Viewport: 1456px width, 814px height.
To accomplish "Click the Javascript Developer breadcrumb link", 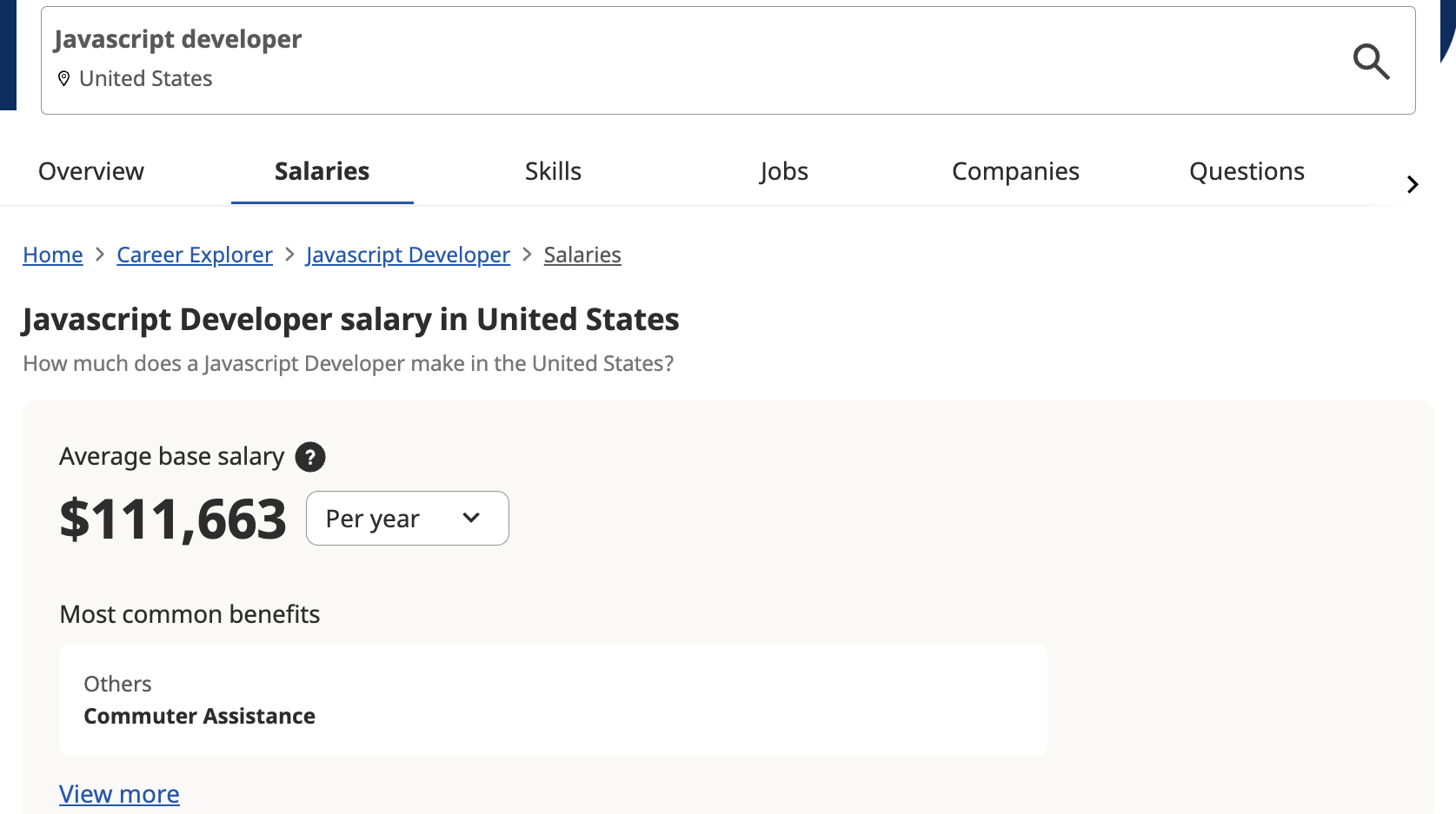I will 408,255.
